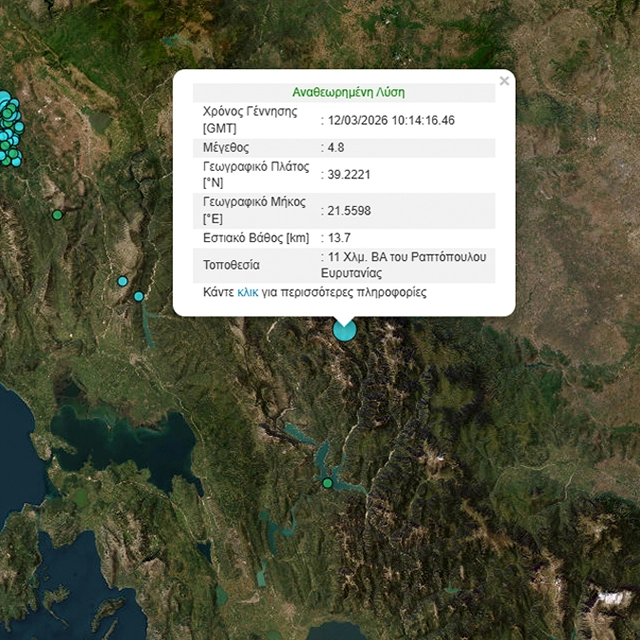Viewport: 640px width, 640px height.
Task: Select the green earthquake marker beside the reservoir
Action: coord(327,483)
